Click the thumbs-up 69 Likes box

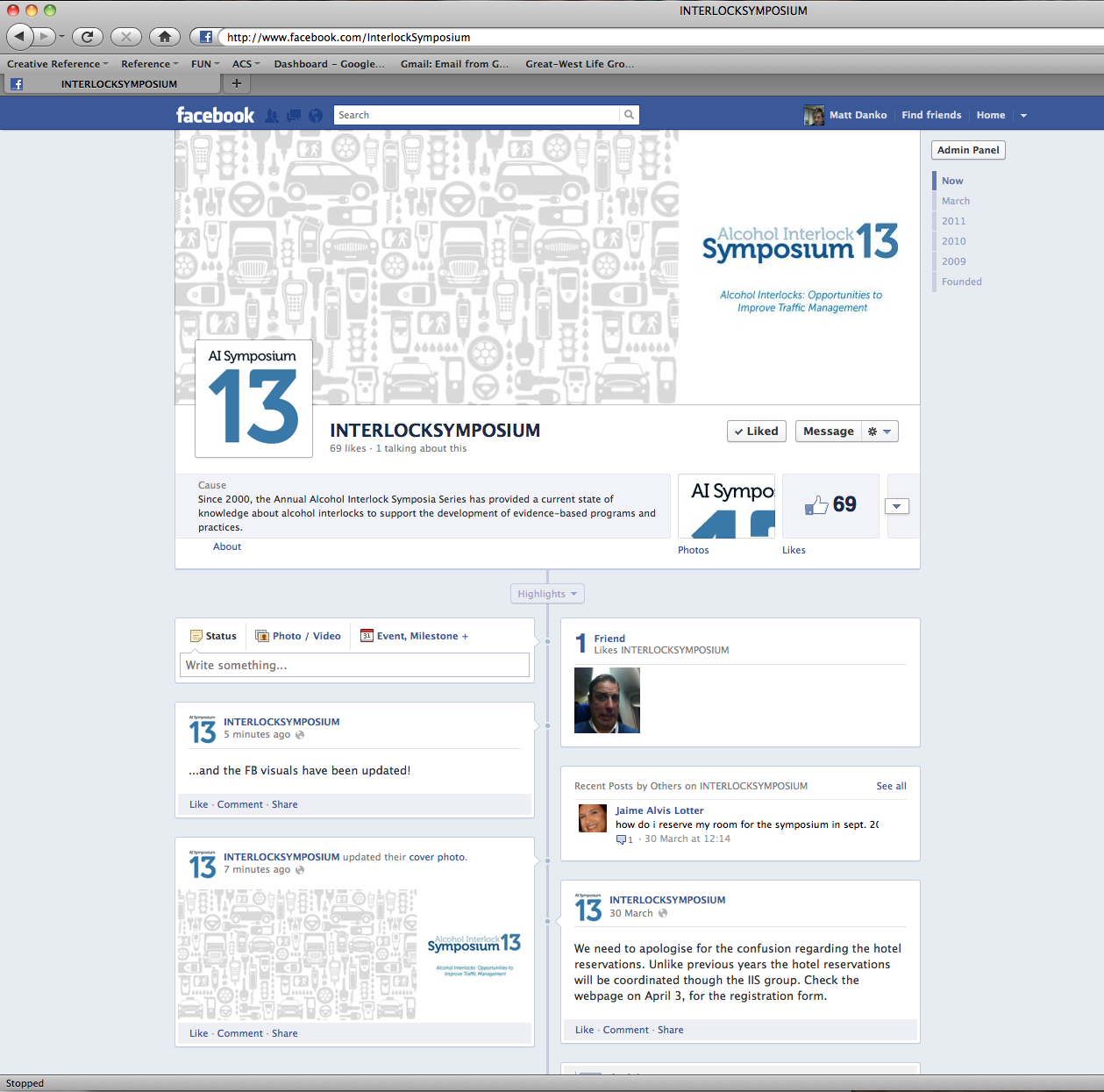click(x=830, y=505)
